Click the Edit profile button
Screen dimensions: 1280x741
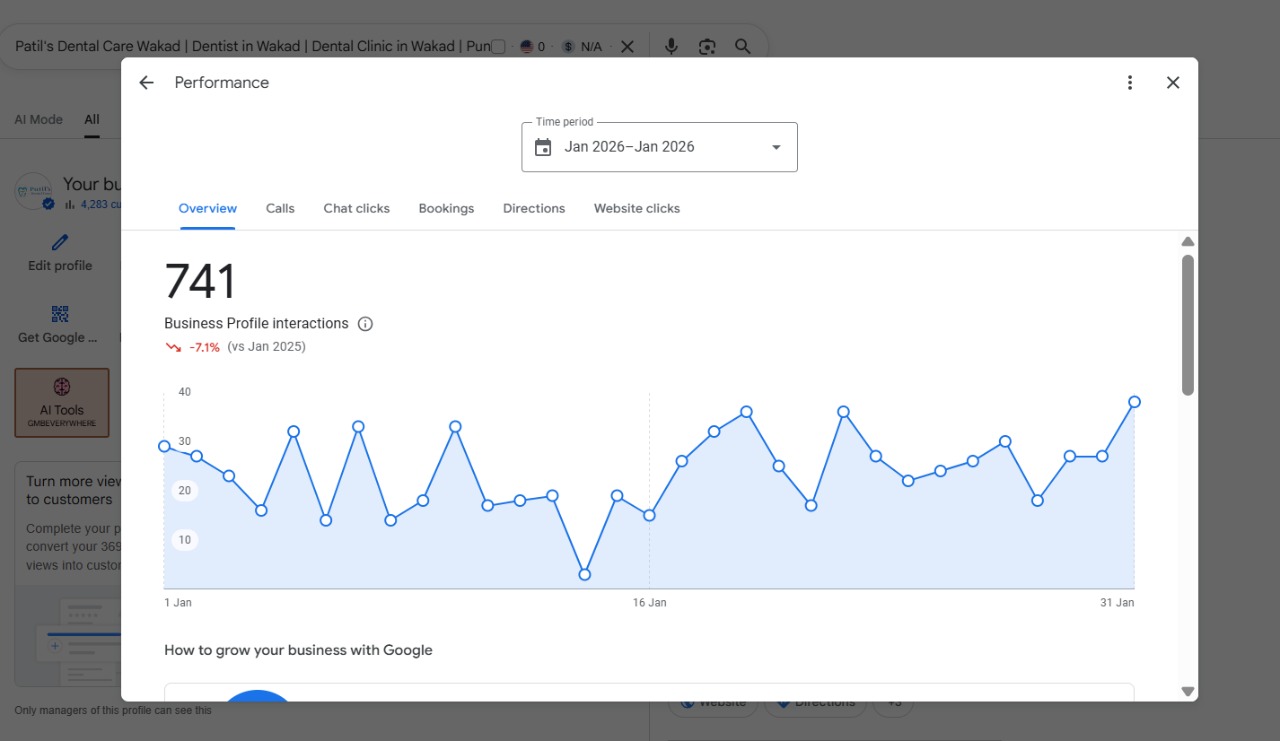click(x=60, y=253)
